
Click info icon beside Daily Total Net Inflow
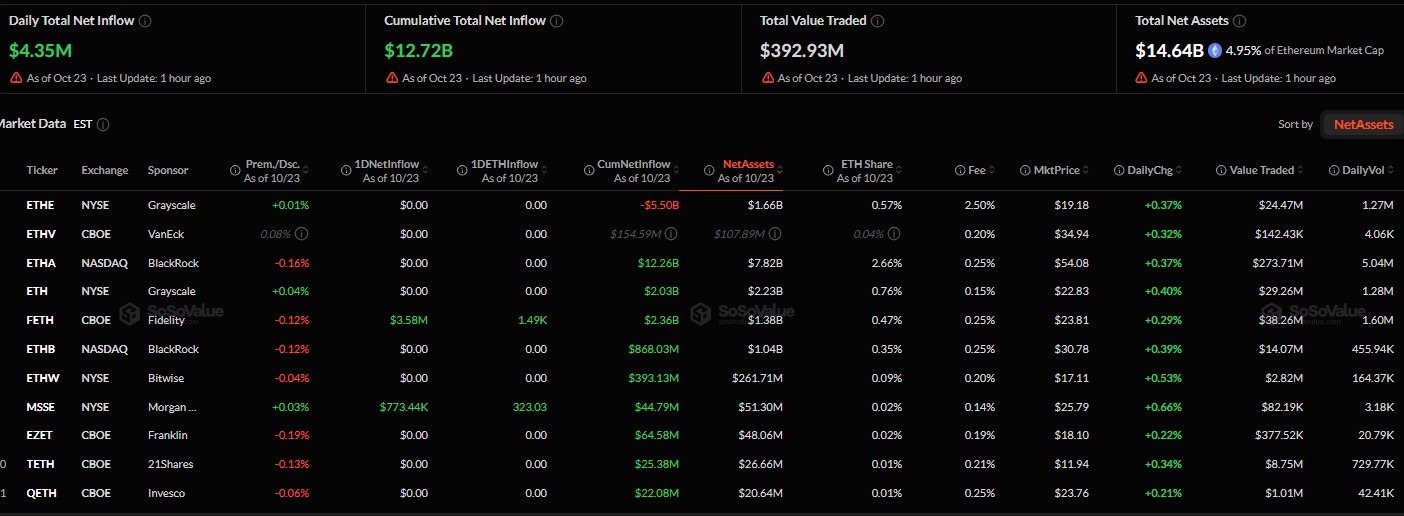point(146,21)
